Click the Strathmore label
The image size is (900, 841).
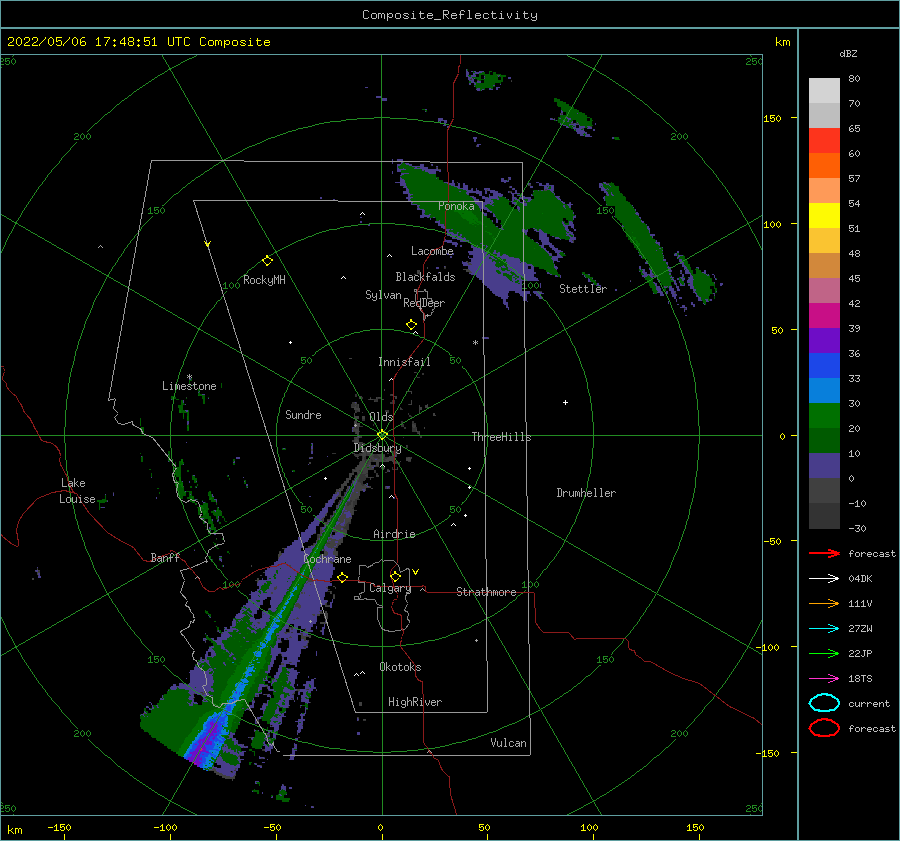coord(486,592)
